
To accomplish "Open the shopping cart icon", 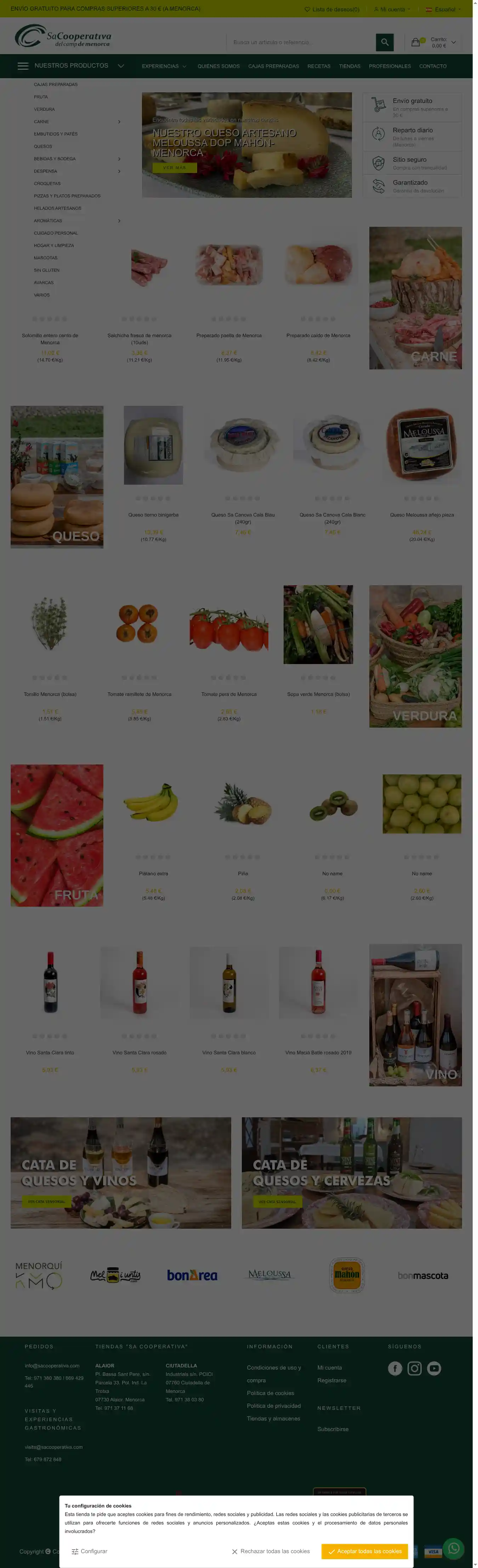I will 416,42.
